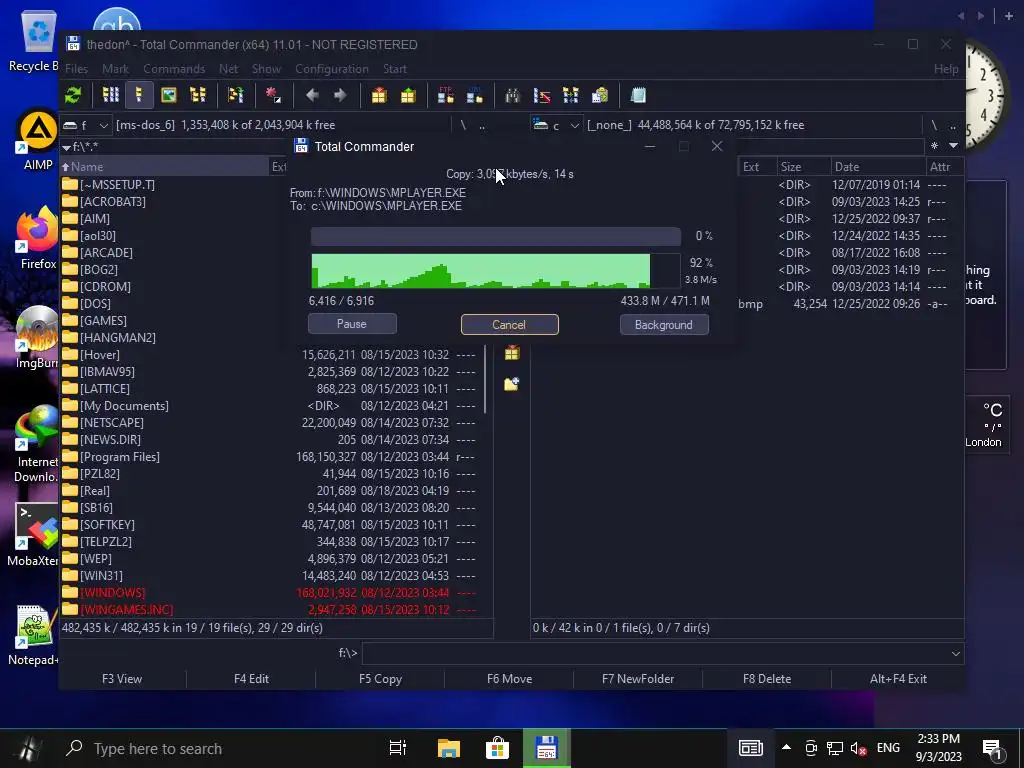The image size is (1024, 768).
Task: Sort right panel by Size column header
Action: [x=803, y=167]
